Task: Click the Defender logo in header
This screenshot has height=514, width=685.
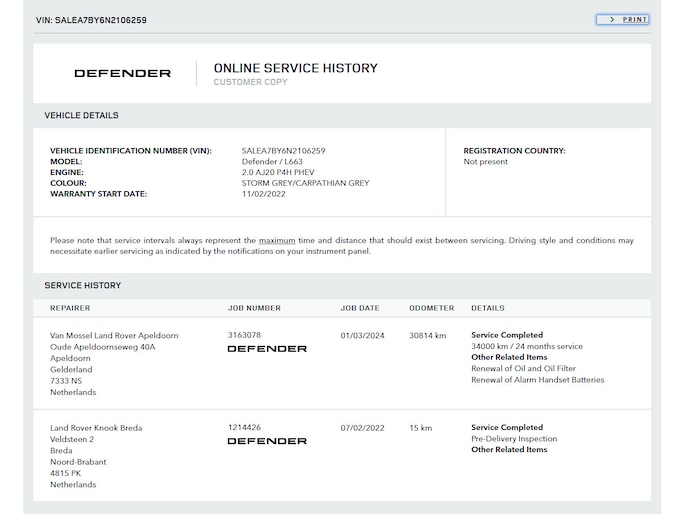Action: pos(122,73)
